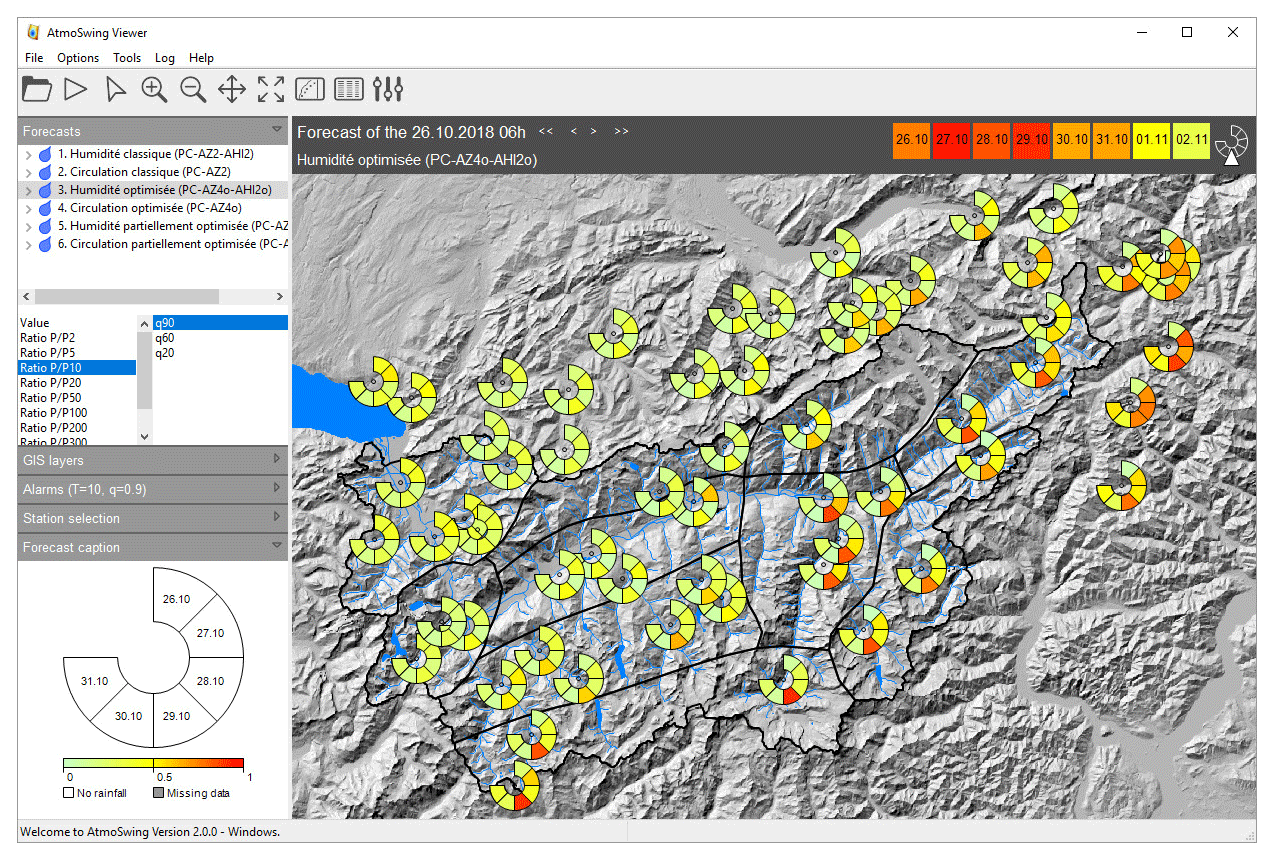Open the analogs table list icon

[x=349, y=90]
